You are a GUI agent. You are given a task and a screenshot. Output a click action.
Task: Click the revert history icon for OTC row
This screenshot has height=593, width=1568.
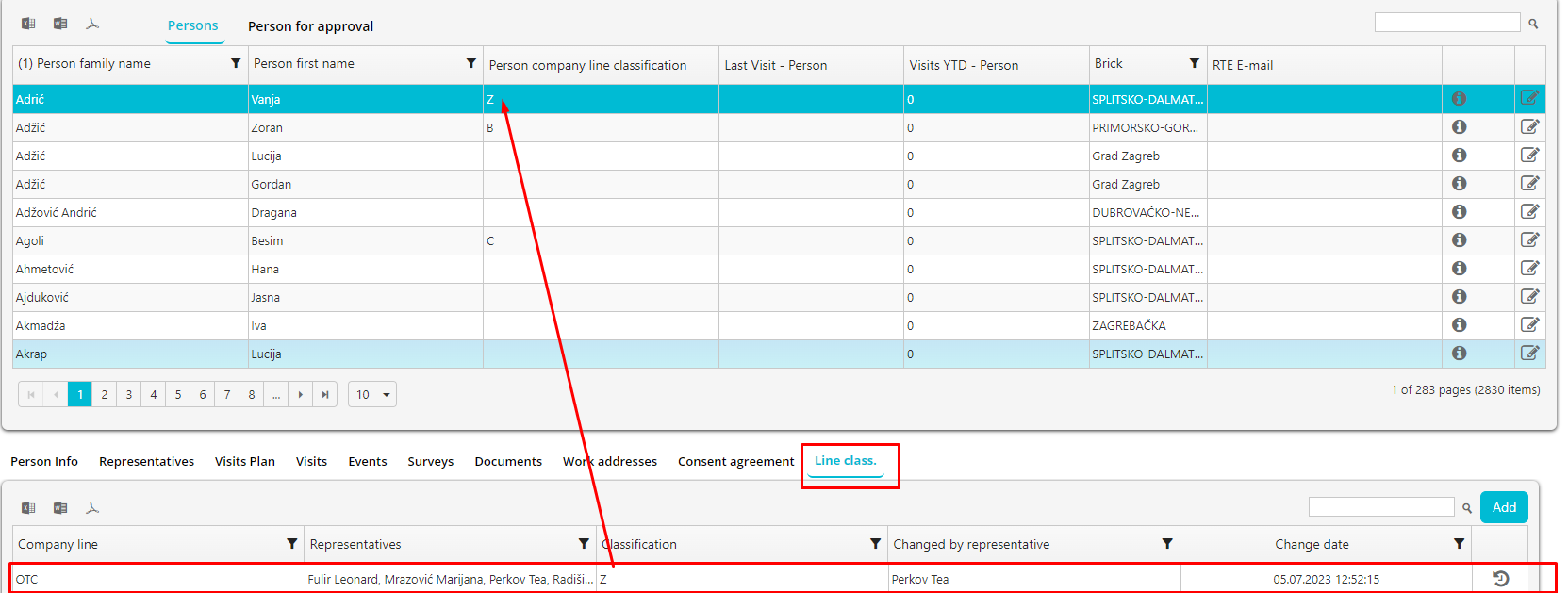coord(1500,579)
